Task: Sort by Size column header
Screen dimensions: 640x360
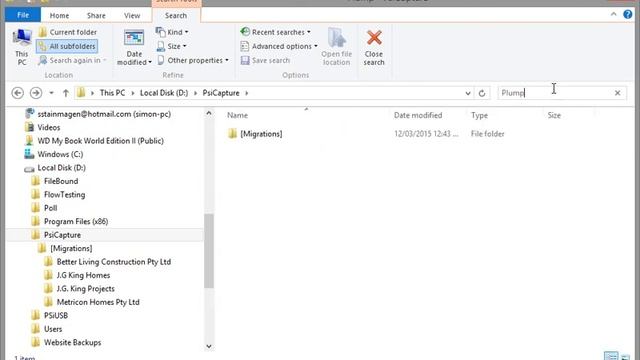Action: (554, 116)
